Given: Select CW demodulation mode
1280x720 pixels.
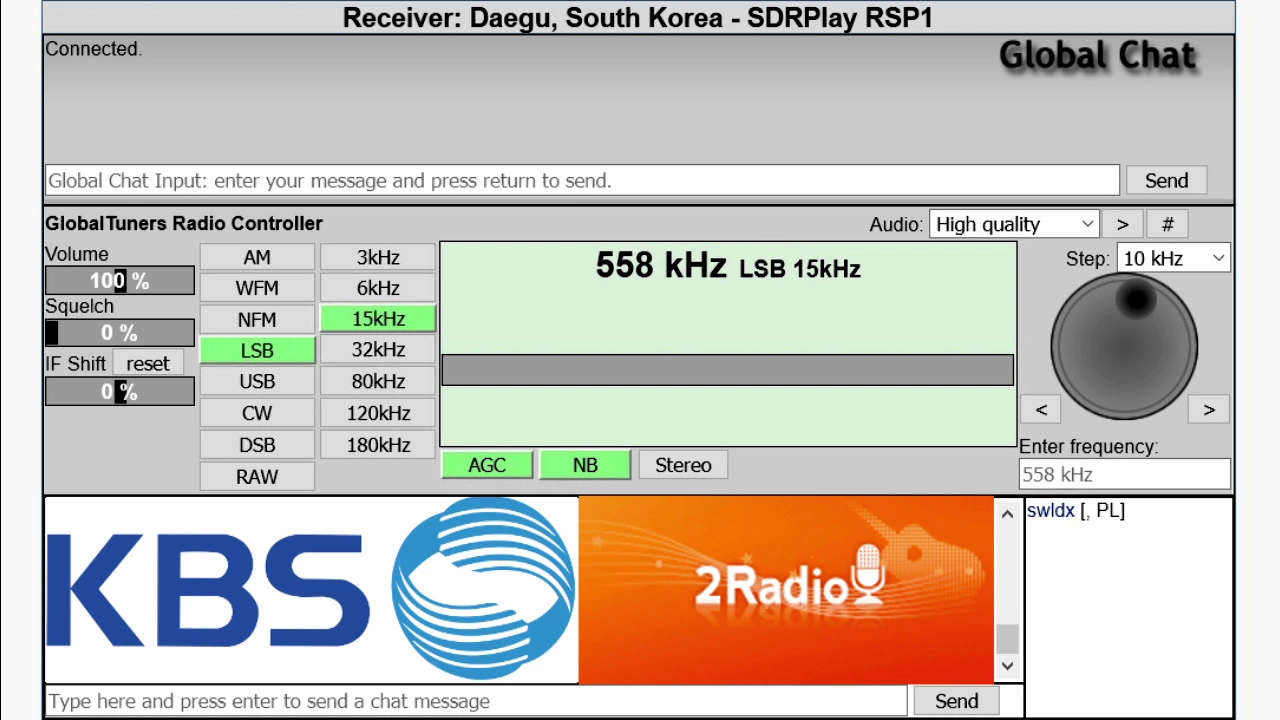Looking at the screenshot, I should [x=257, y=413].
